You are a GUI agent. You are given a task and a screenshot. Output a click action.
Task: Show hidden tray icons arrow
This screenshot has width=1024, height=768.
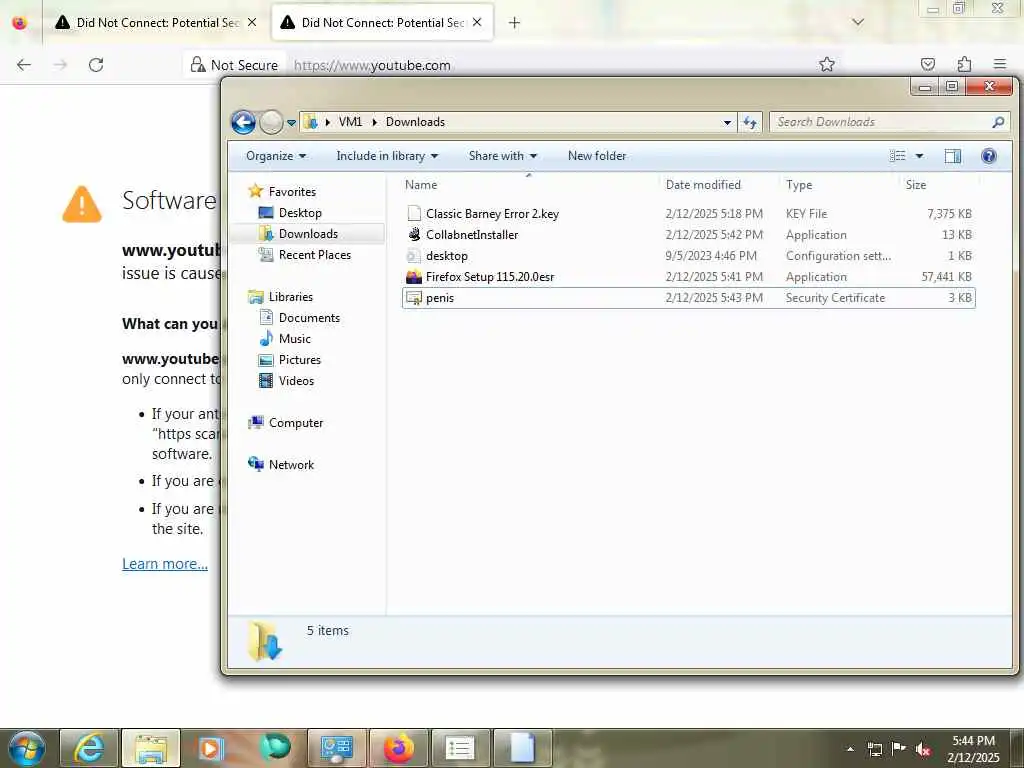pyautogui.click(x=850, y=750)
